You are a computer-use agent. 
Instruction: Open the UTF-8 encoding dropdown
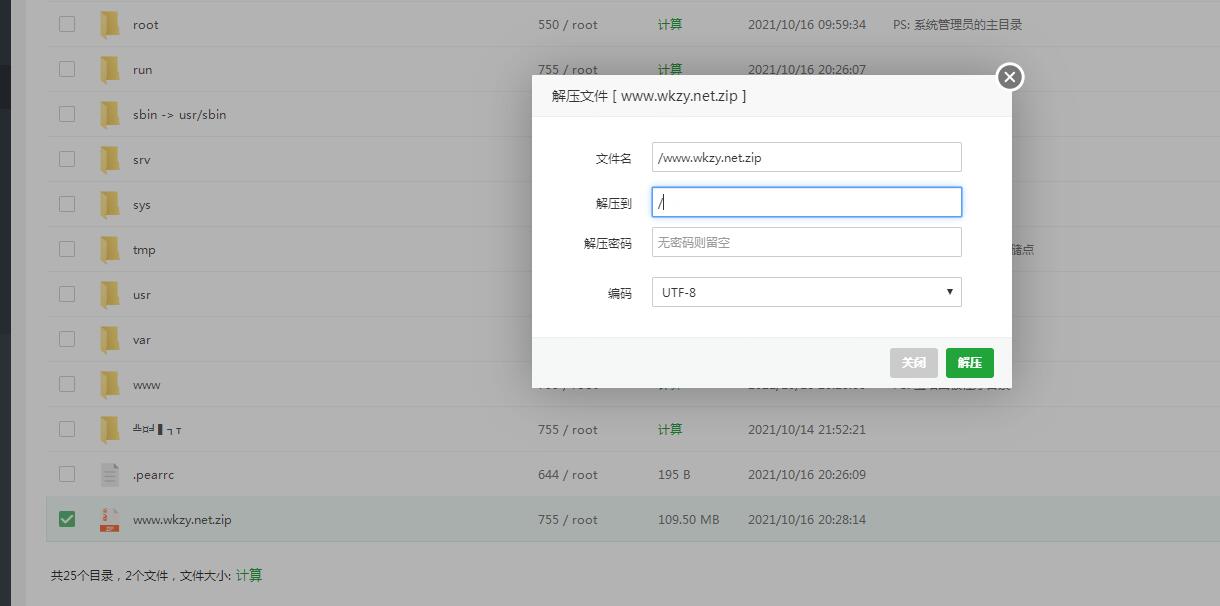806,292
